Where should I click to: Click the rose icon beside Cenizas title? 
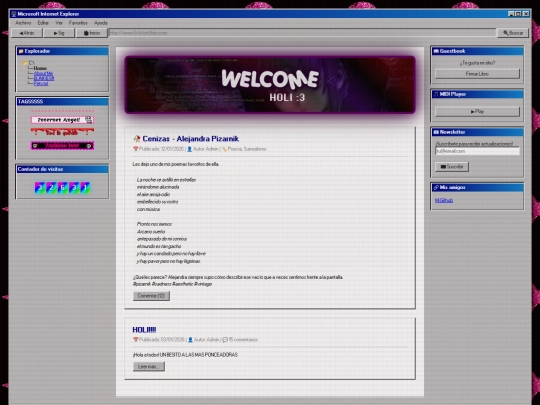pyautogui.click(x=137, y=139)
